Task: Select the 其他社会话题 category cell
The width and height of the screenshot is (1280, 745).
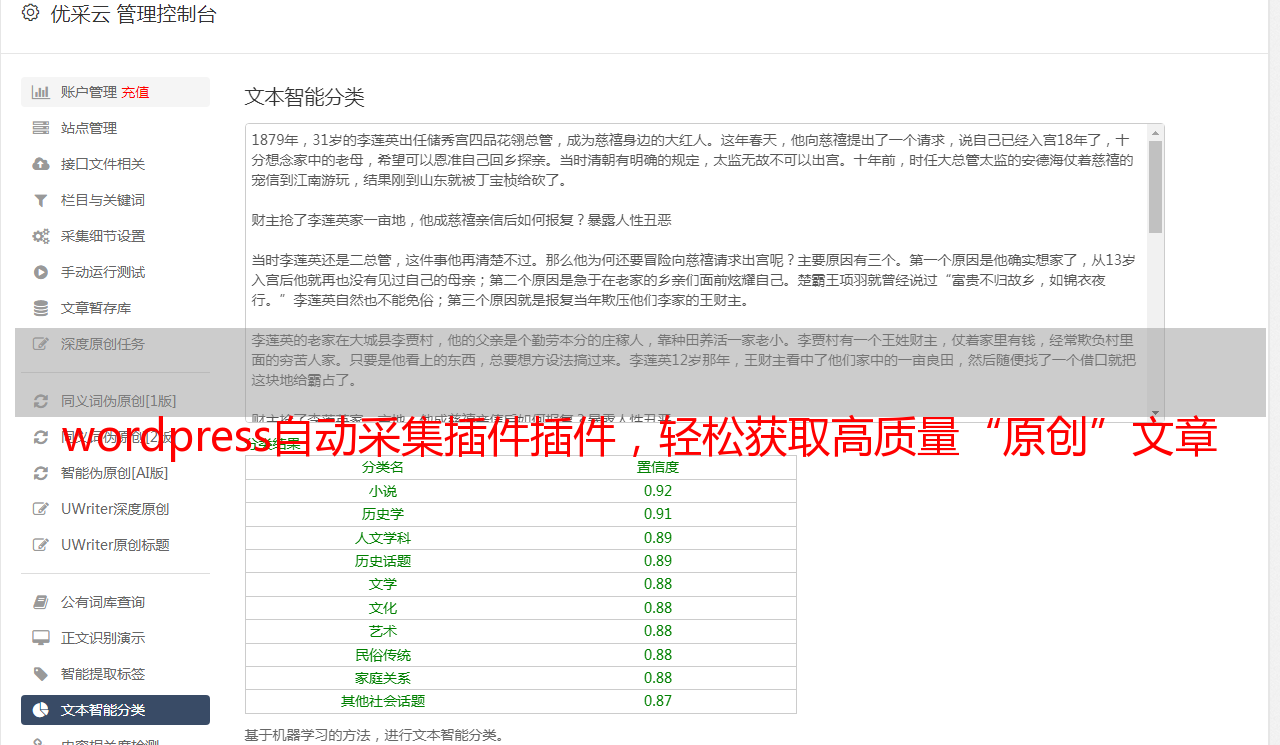Action: pyautogui.click(x=383, y=701)
